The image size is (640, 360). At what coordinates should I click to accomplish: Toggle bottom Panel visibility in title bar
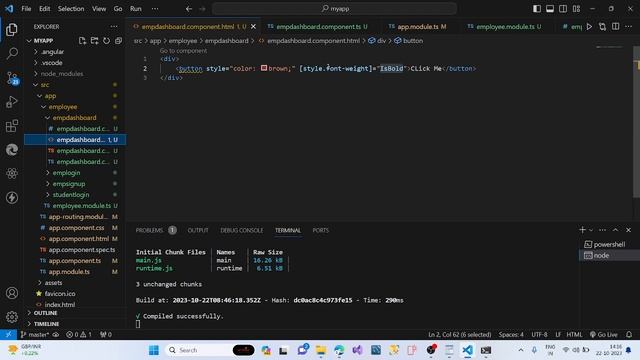click(x=550, y=9)
